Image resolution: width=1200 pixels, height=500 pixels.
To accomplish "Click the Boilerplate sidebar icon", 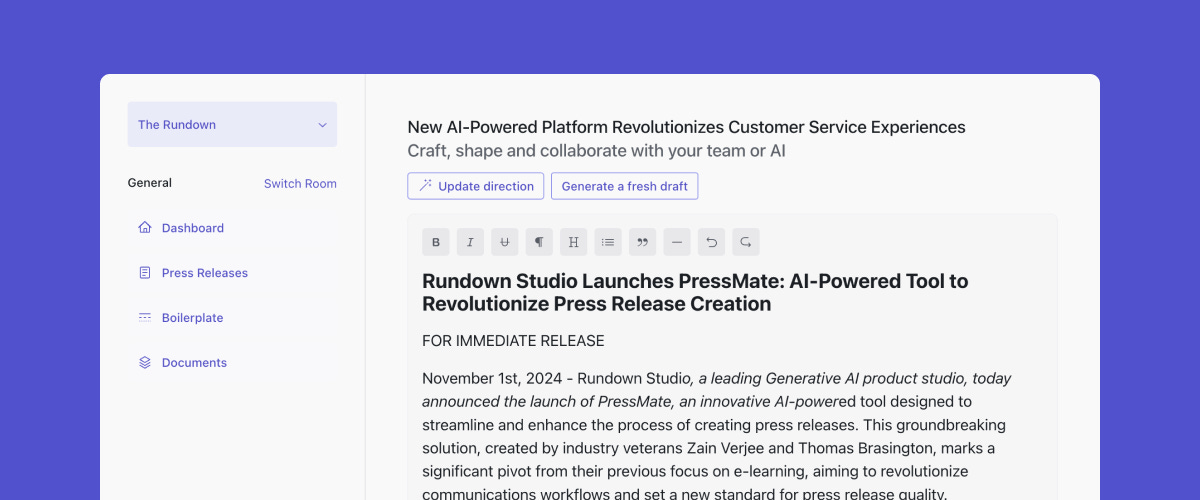I will click(x=145, y=318).
